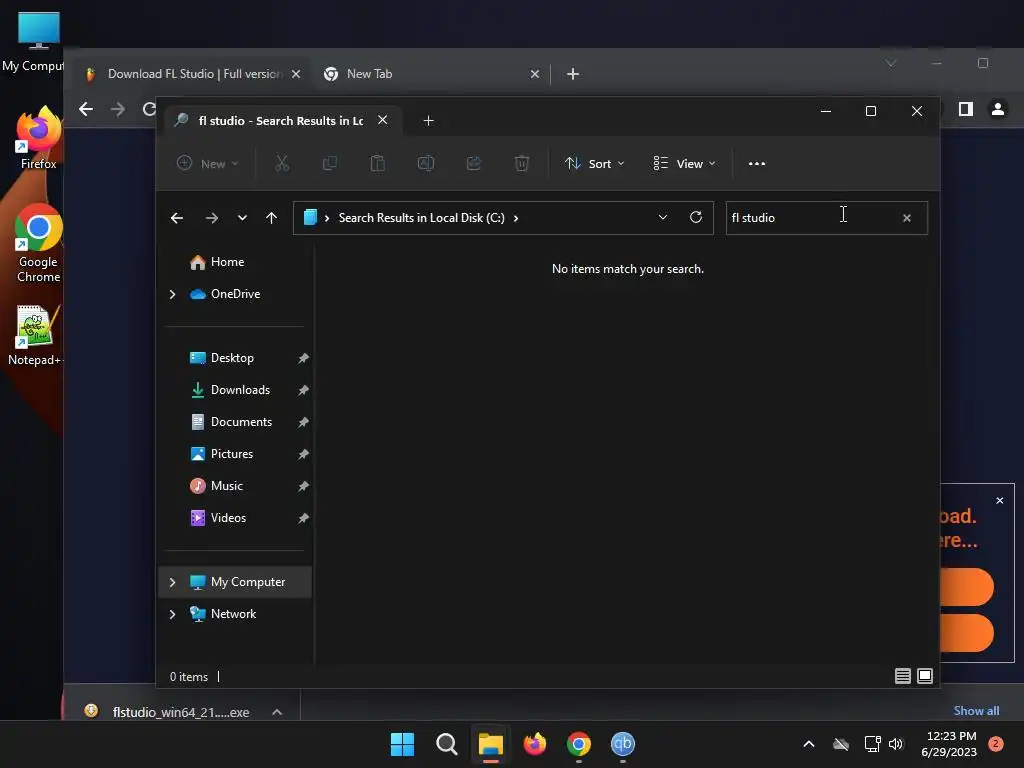1024x768 pixels.
Task: Show hidden system tray icons
Action: pos(808,744)
